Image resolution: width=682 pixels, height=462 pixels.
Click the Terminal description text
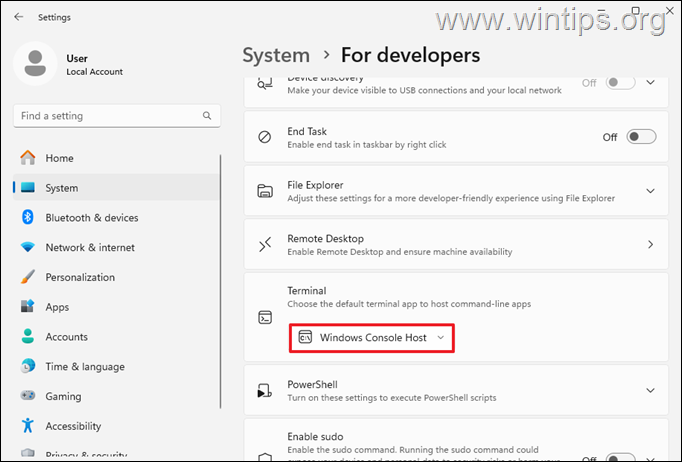409,304
